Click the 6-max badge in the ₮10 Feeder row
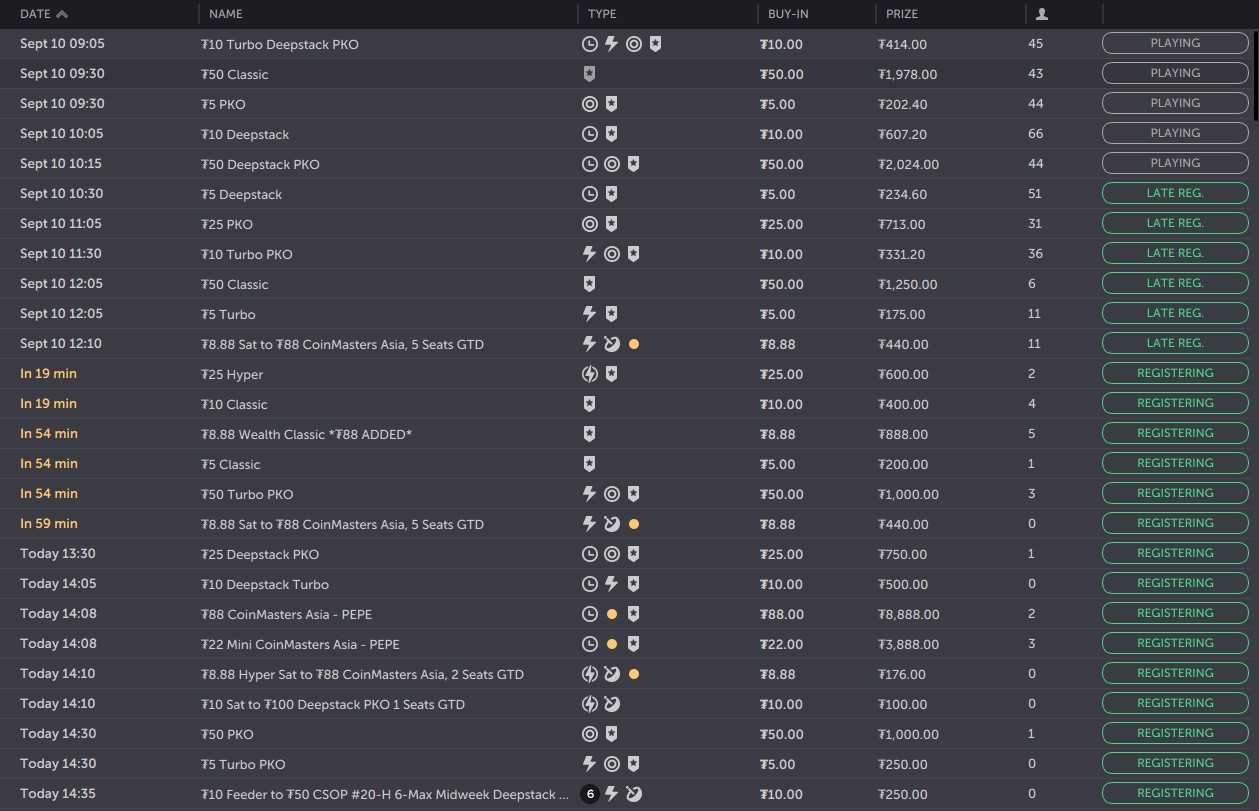 [x=590, y=794]
